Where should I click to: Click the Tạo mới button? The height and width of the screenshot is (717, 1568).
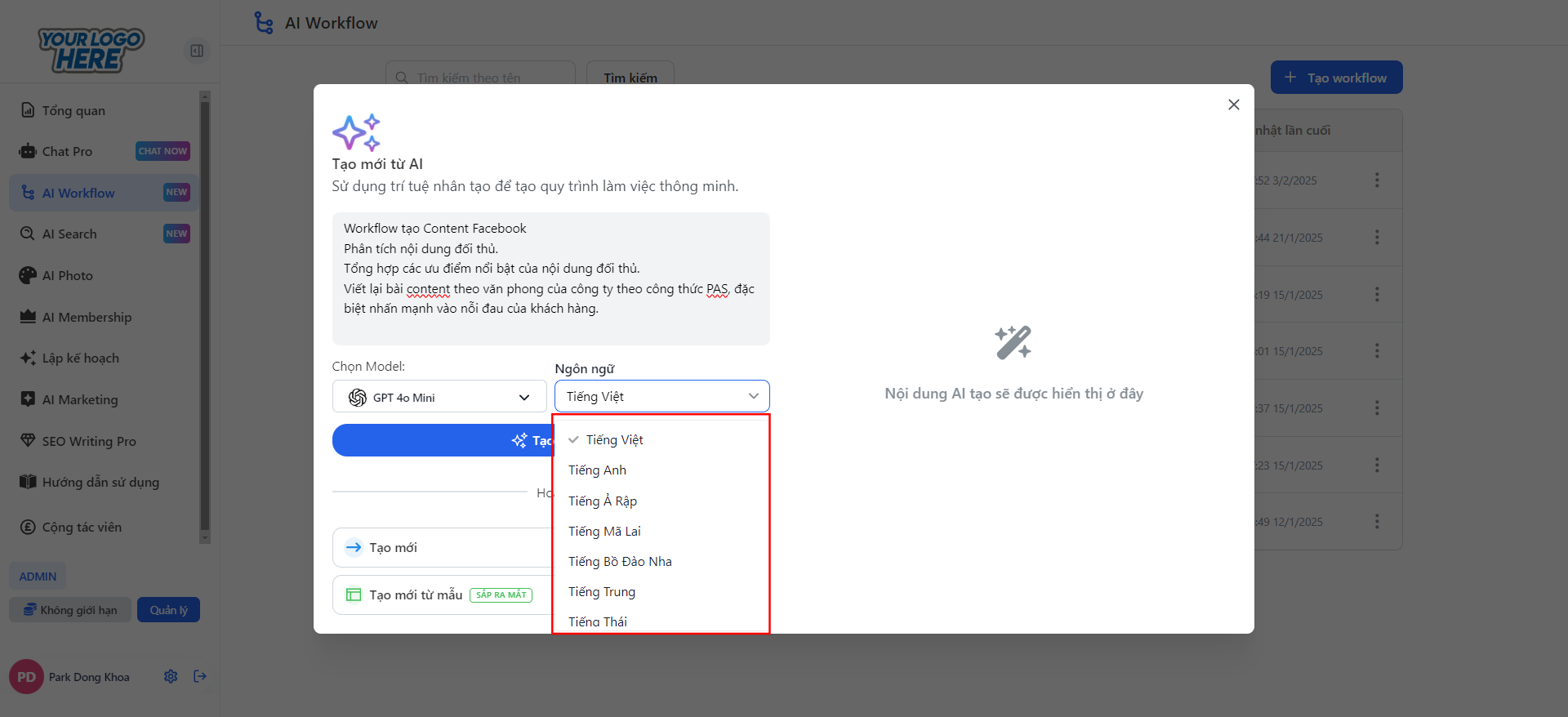(x=441, y=547)
